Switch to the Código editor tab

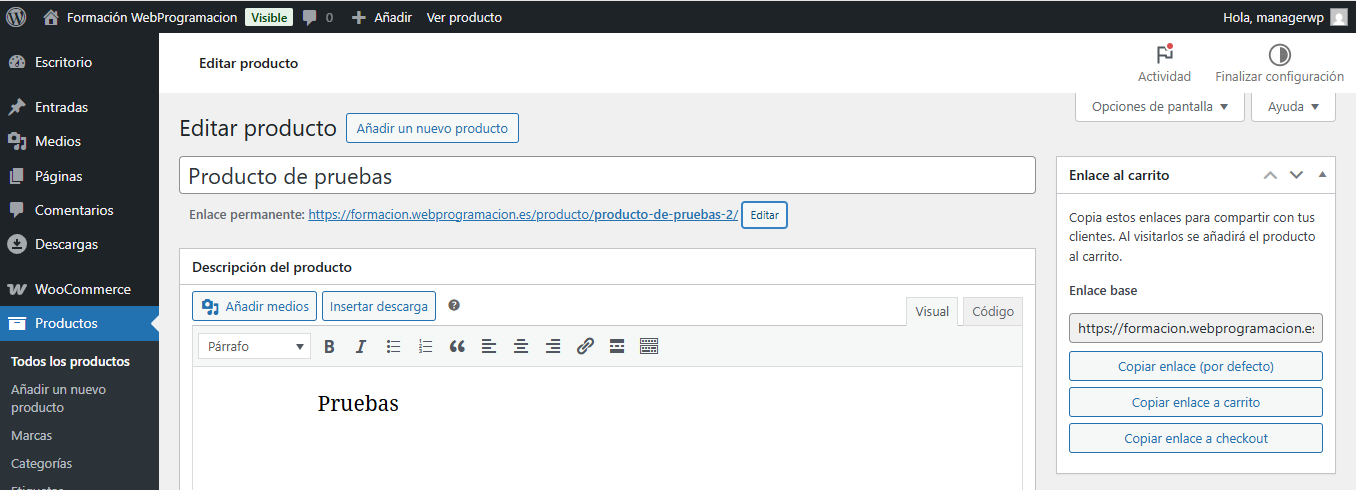point(993,312)
